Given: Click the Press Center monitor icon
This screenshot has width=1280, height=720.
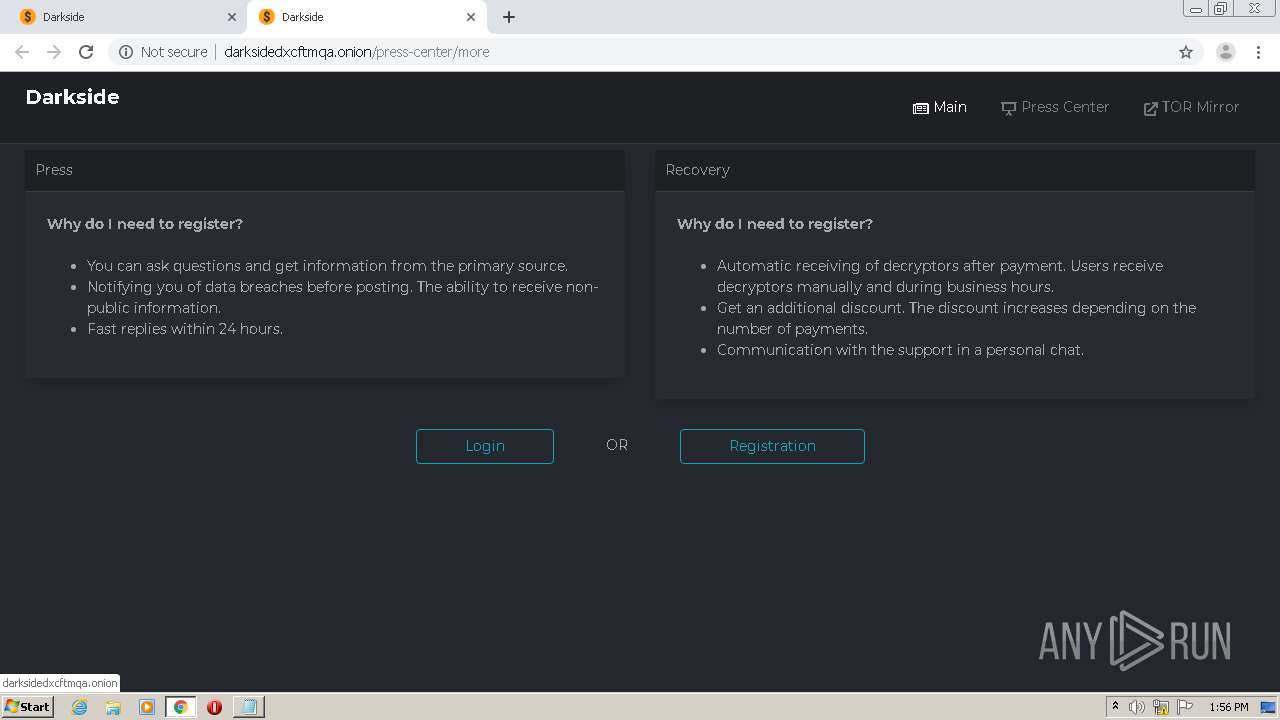Looking at the screenshot, I should coord(1009,108).
